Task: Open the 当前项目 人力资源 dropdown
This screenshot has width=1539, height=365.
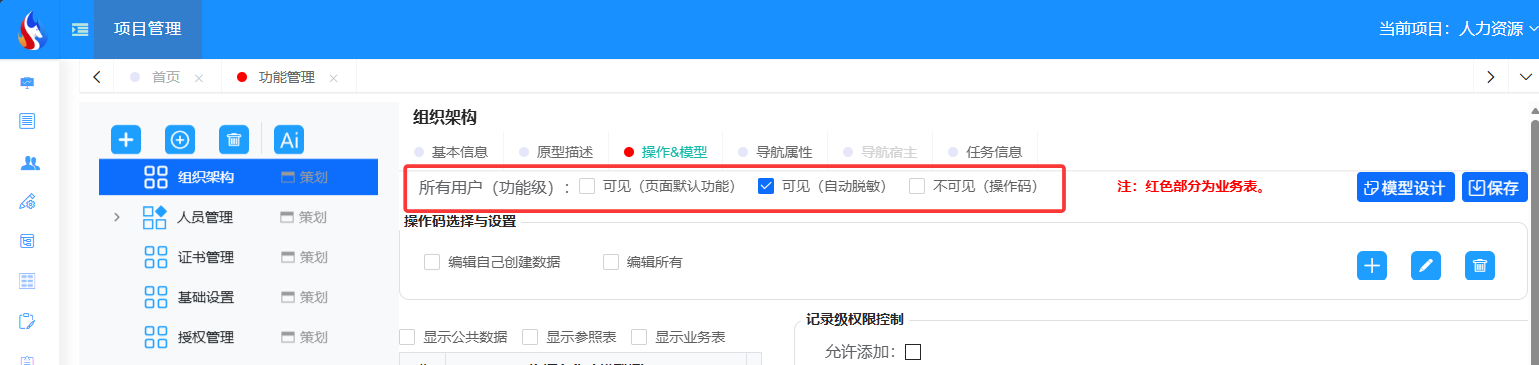Action: click(1458, 29)
